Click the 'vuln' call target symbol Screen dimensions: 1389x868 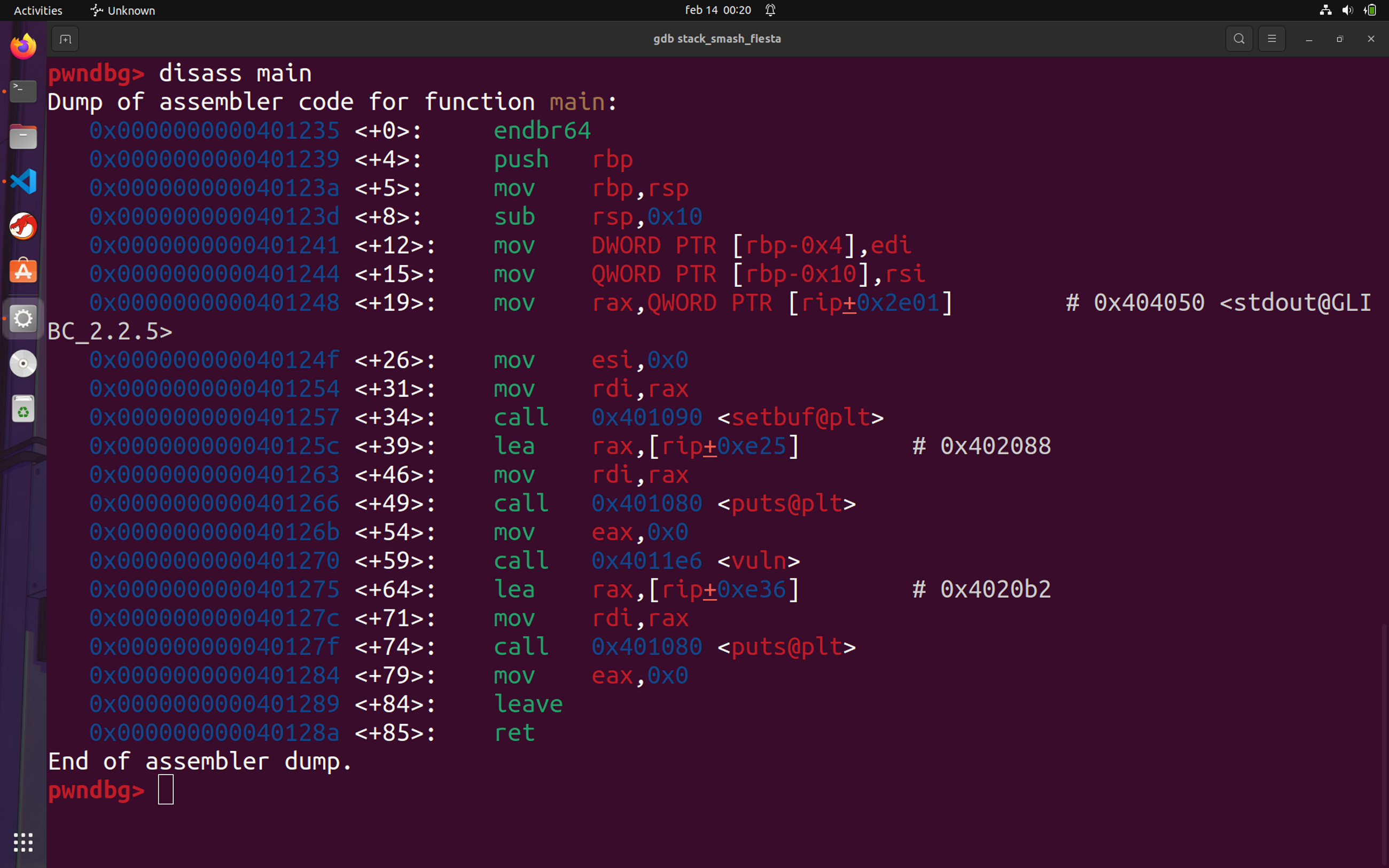click(x=759, y=561)
